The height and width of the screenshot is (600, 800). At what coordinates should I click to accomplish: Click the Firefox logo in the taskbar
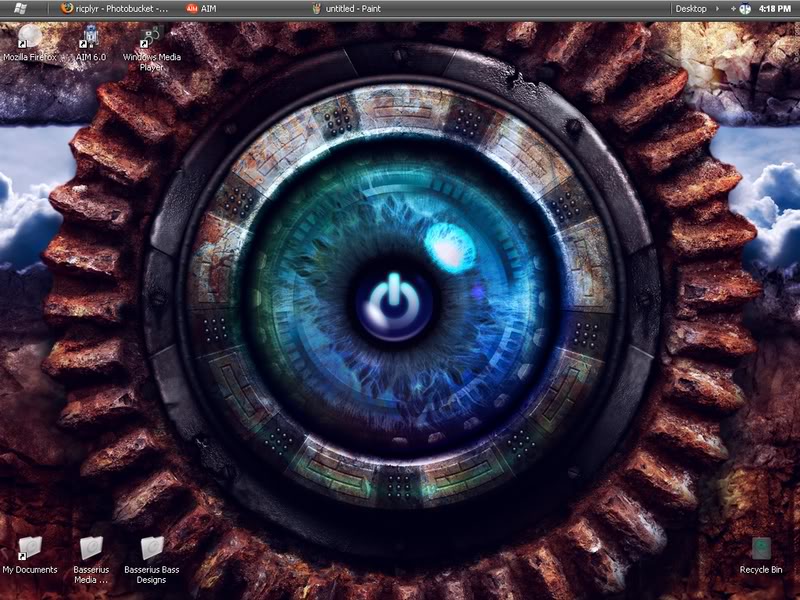(x=66, y=8)
